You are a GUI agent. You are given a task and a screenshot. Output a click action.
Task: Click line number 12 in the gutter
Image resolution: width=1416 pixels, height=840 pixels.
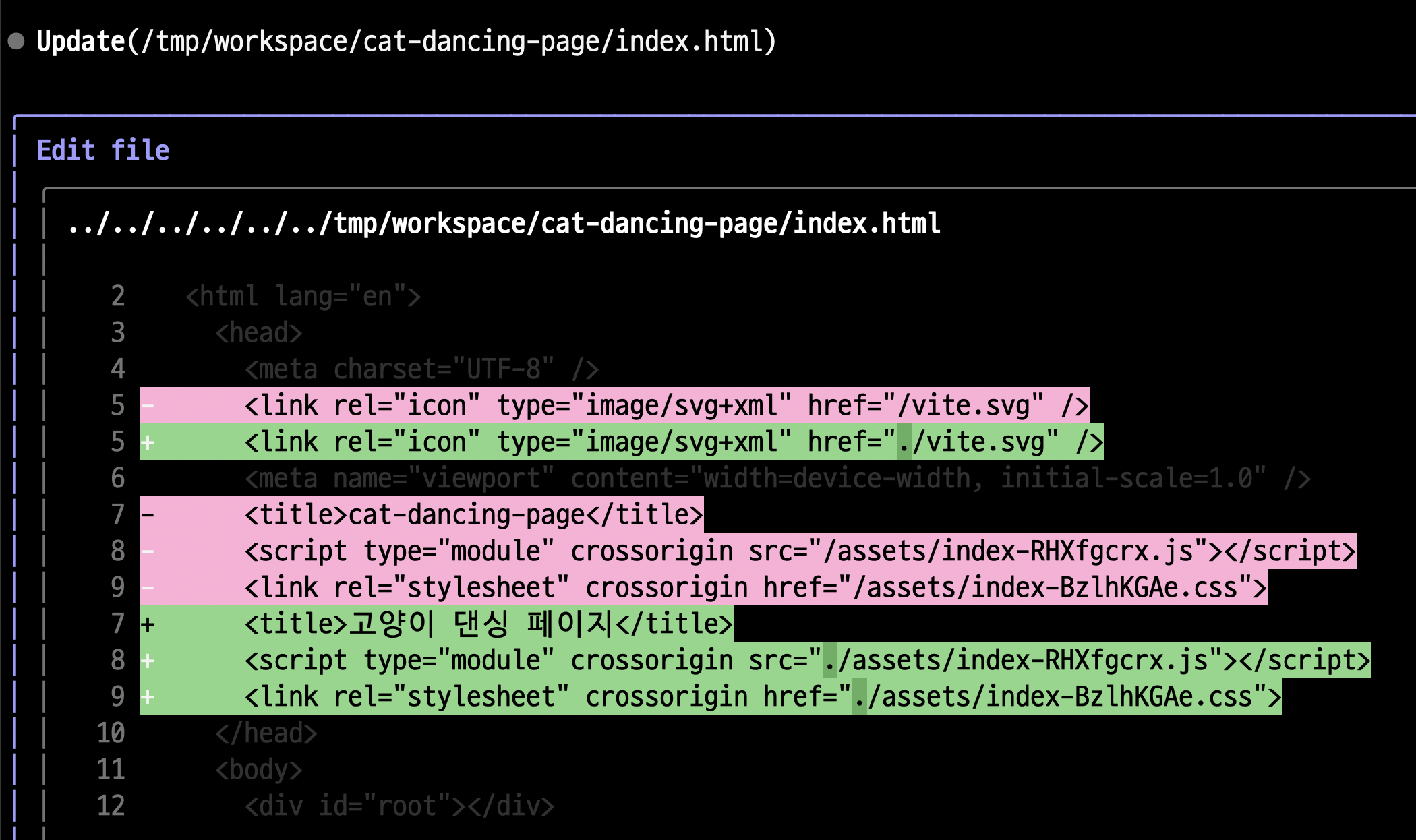click(x=111, y=806)
